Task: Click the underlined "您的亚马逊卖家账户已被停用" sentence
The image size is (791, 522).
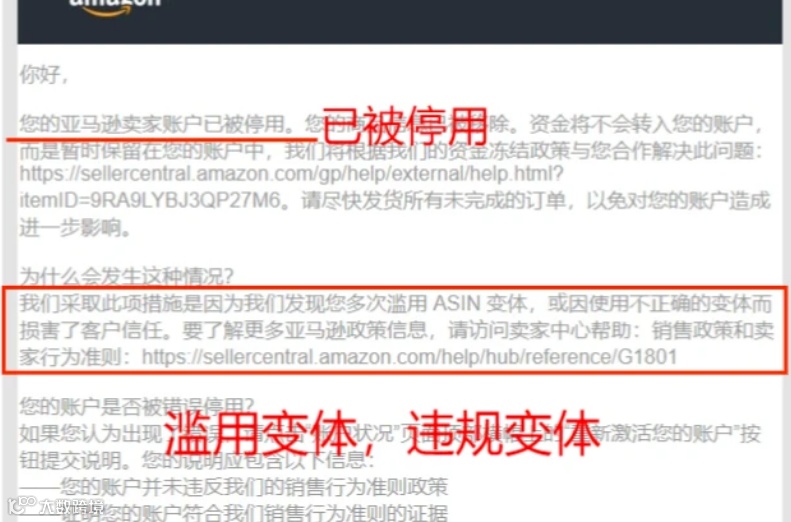Action: [156, 124]
